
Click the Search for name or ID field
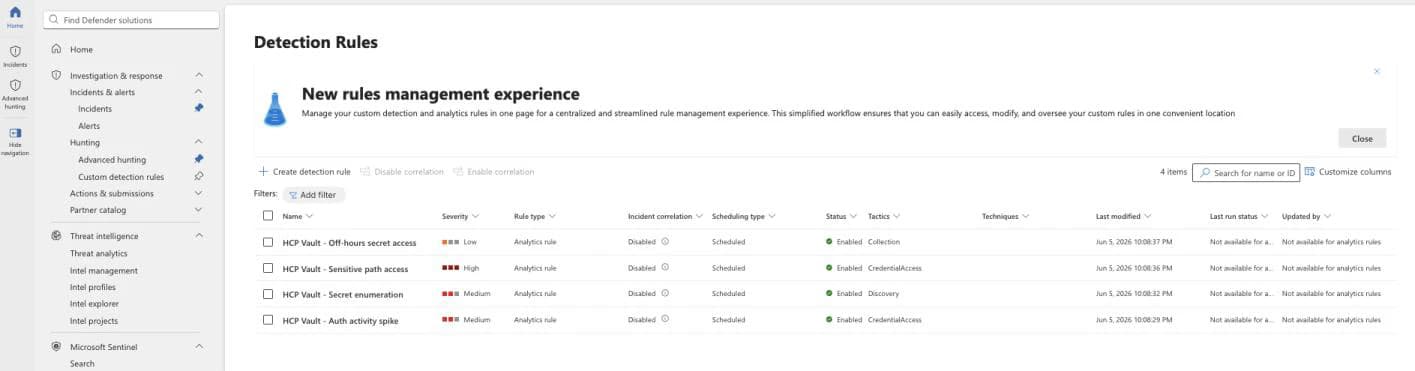[x=1246, y=172]
